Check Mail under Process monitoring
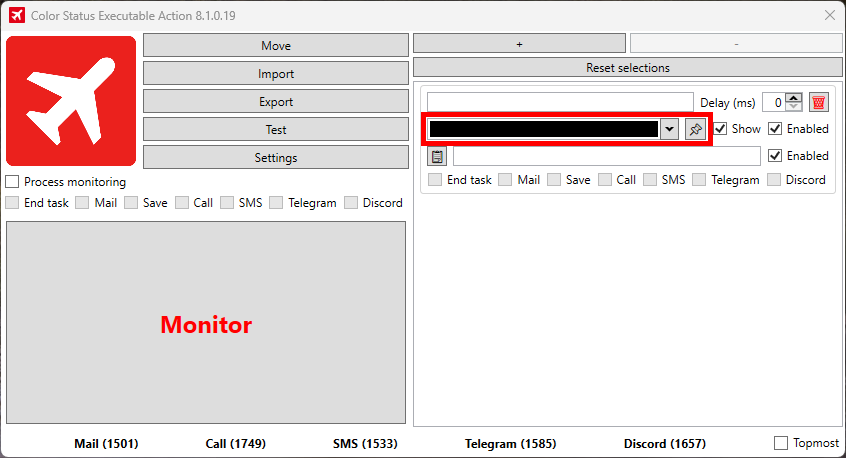 point(82,203)
